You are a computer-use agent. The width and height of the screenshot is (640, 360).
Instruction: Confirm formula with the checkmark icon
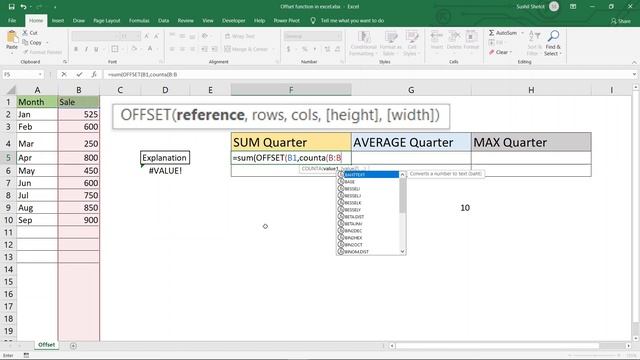click(79, 74)
